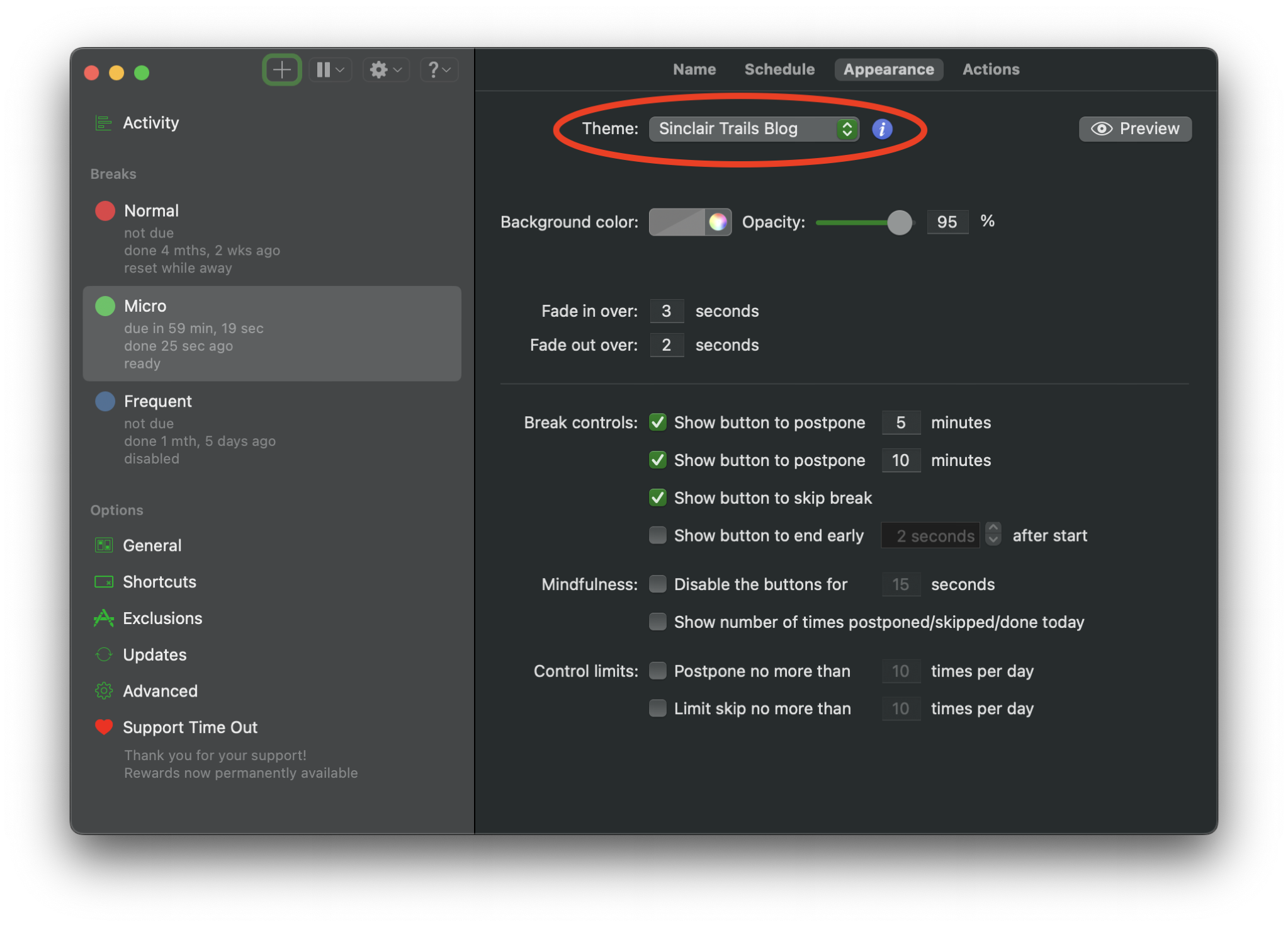Open the pause breaks dropdown
The image size is (1288, 927).
tap(330, 69)
